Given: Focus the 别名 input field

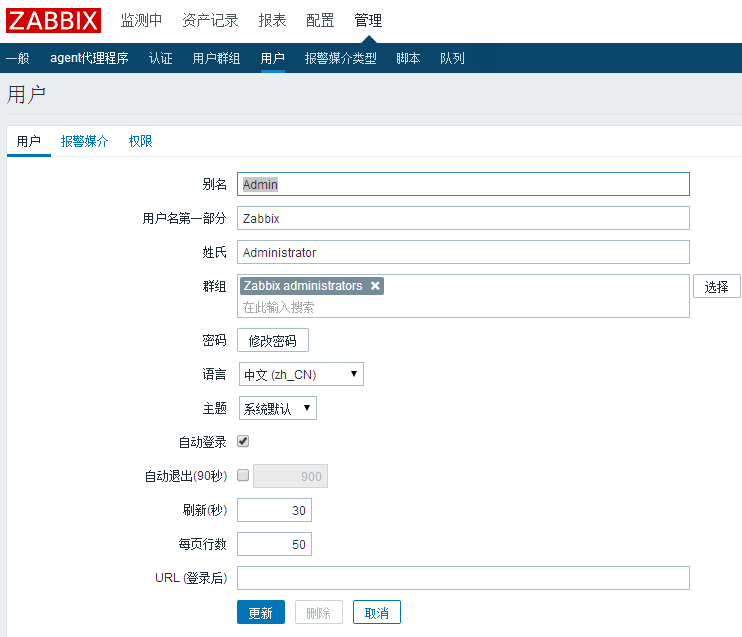Looking at the screenshot, I should point(463,184).
